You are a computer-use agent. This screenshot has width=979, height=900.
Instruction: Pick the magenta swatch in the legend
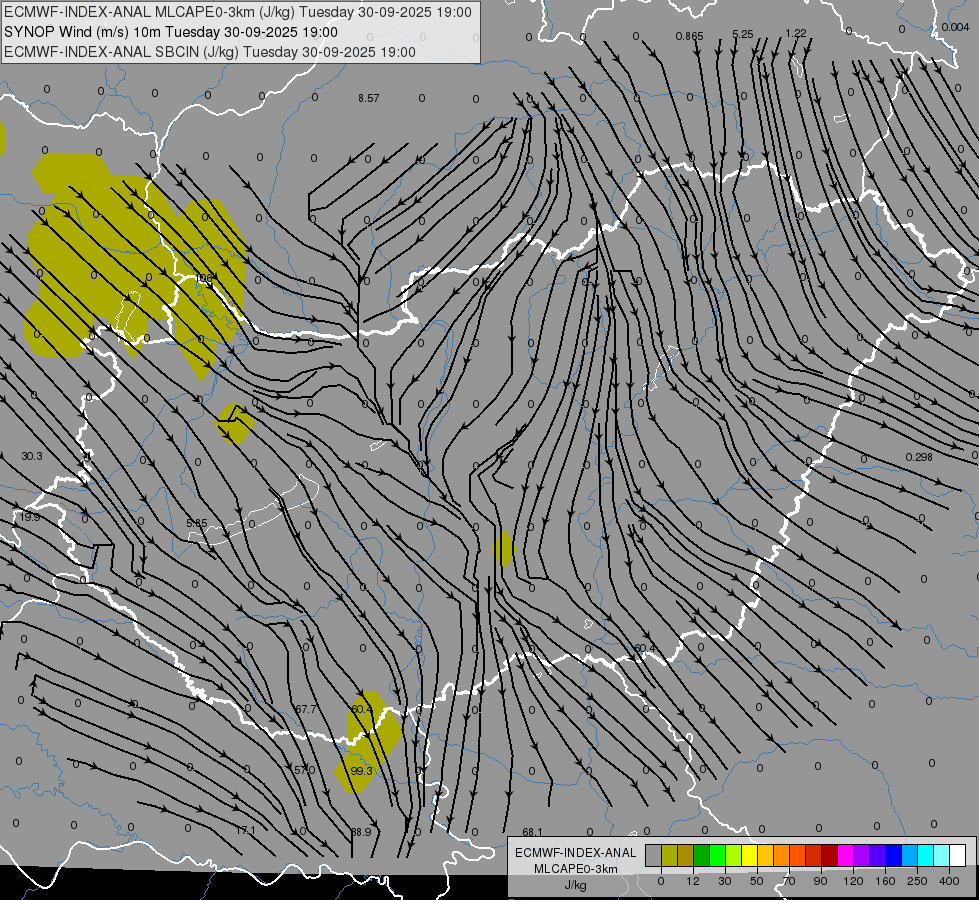[845, 855]
